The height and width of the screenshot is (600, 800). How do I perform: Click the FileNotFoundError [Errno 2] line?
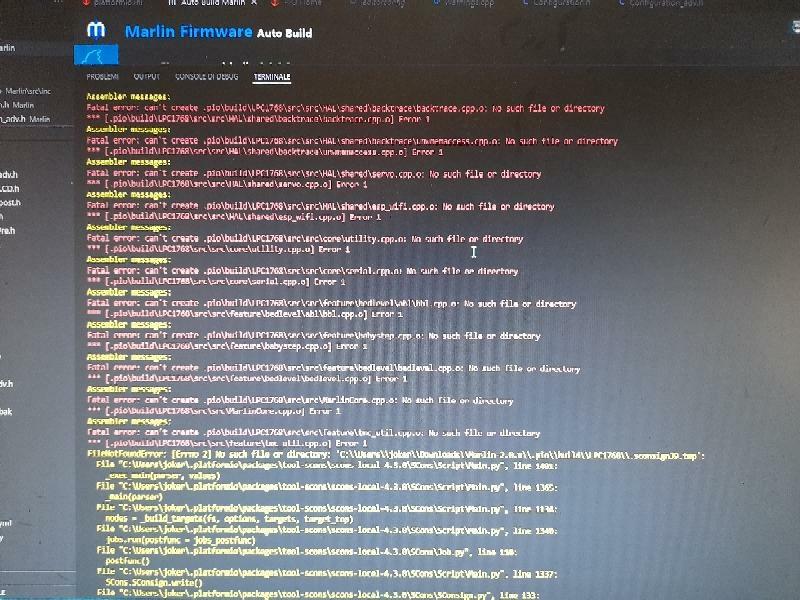396,455
